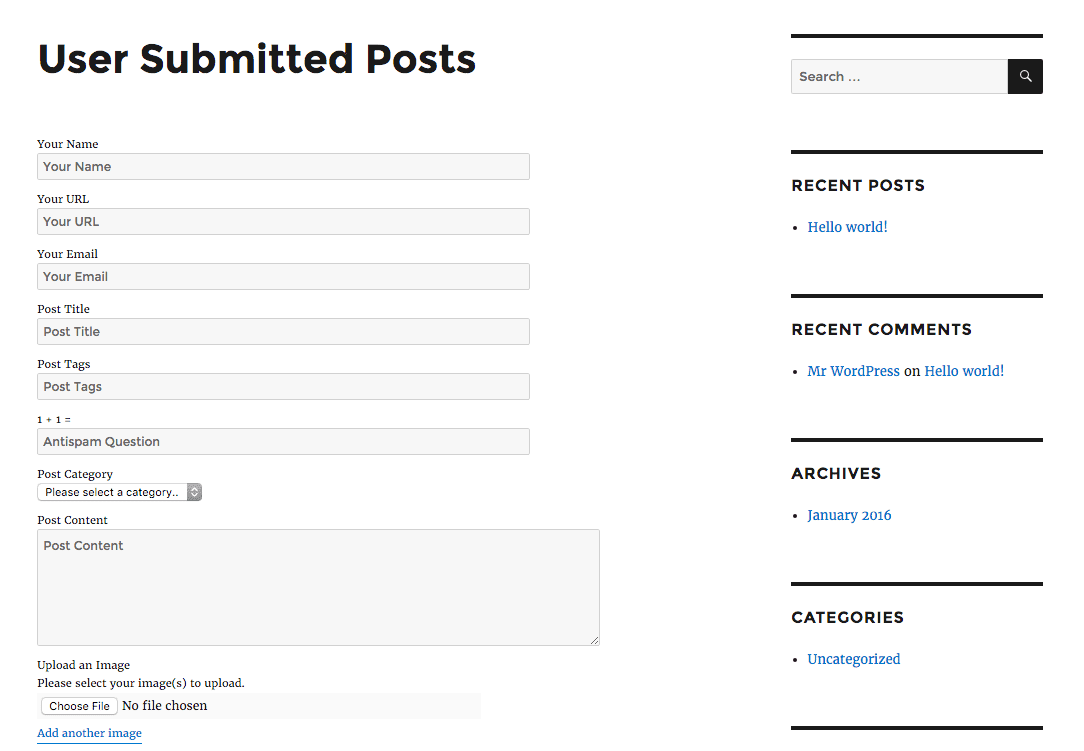Open the "Uncategorized" category link
Image resolution: width=1084 pixels, height=751 pixels.
[853, 659]
